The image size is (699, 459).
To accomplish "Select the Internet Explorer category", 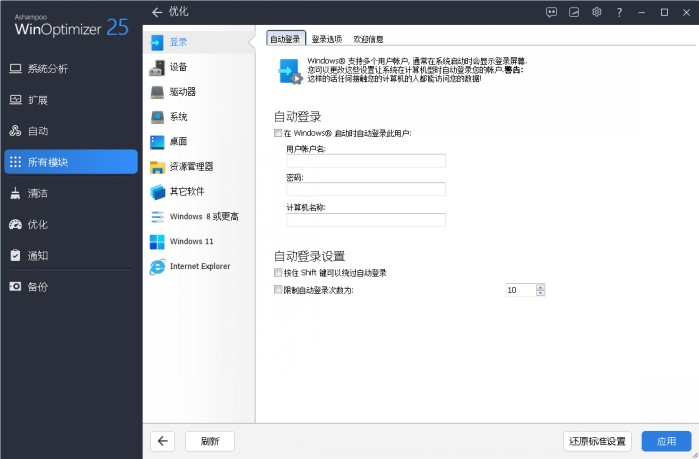I will pyautogui.click(x=199, y=267).
